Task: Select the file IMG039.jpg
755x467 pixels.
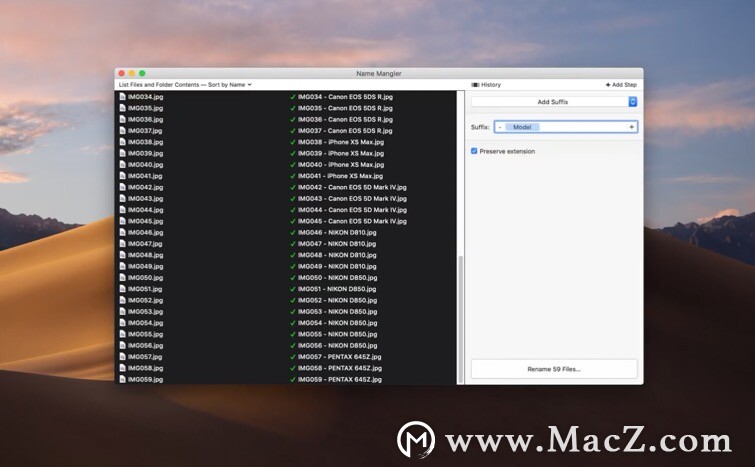Action: click(x=145, y=154)
